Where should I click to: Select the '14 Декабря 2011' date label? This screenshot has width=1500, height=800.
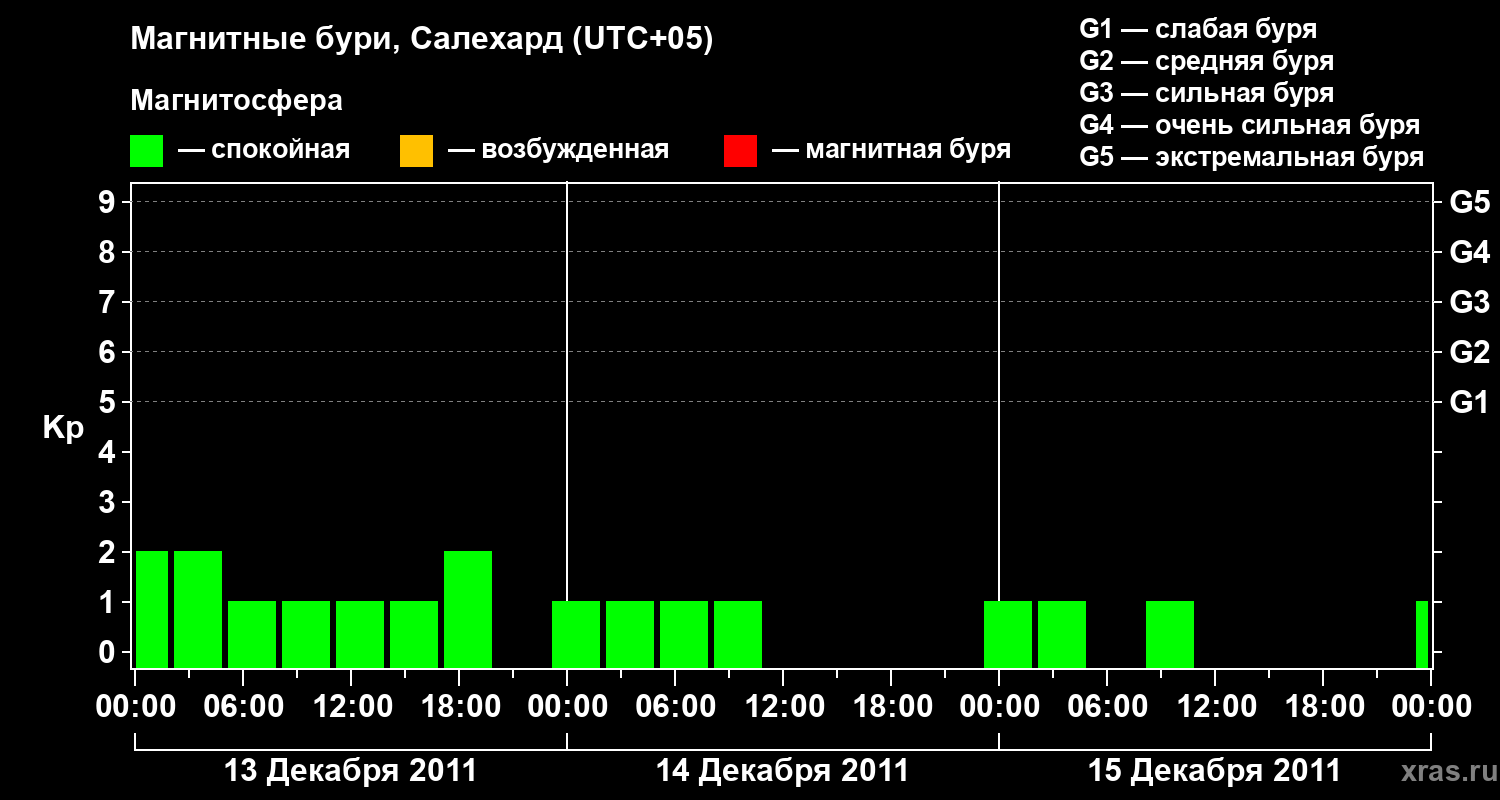pos(782,771)
